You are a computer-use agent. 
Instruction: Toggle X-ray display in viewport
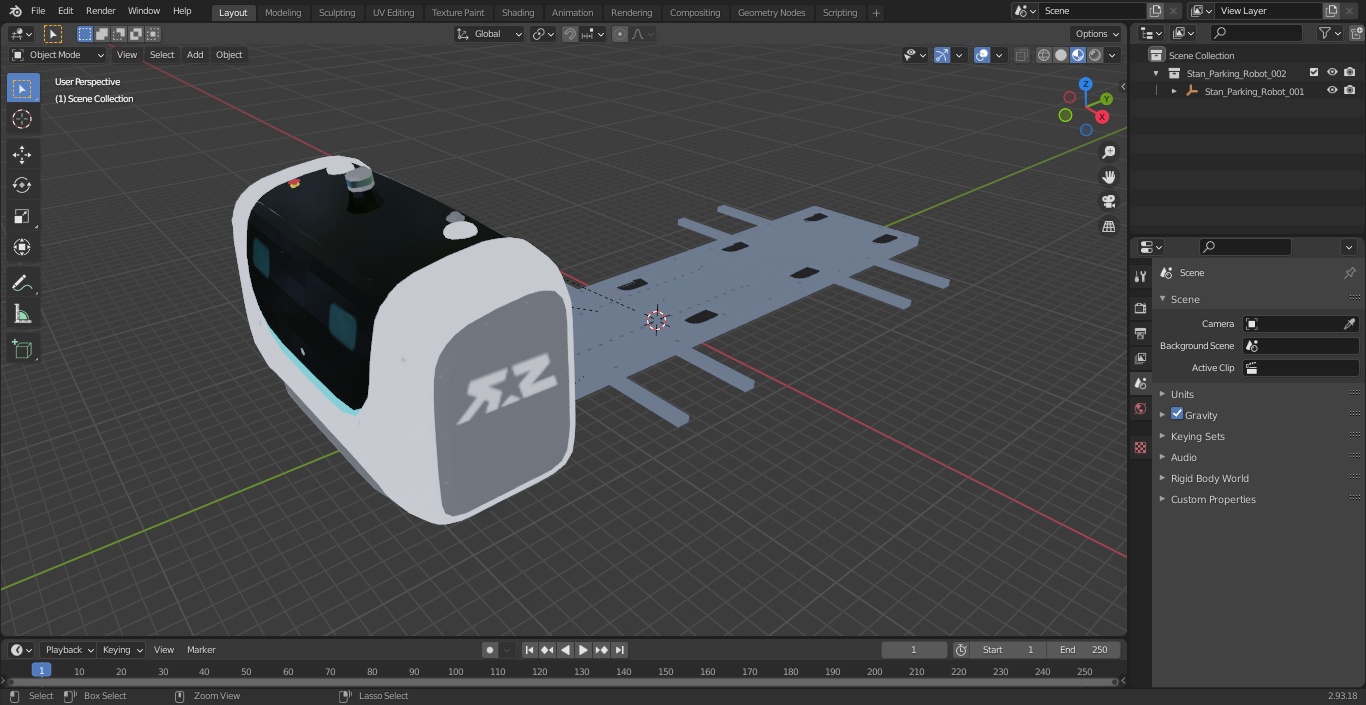click(x=1021, y=55)
